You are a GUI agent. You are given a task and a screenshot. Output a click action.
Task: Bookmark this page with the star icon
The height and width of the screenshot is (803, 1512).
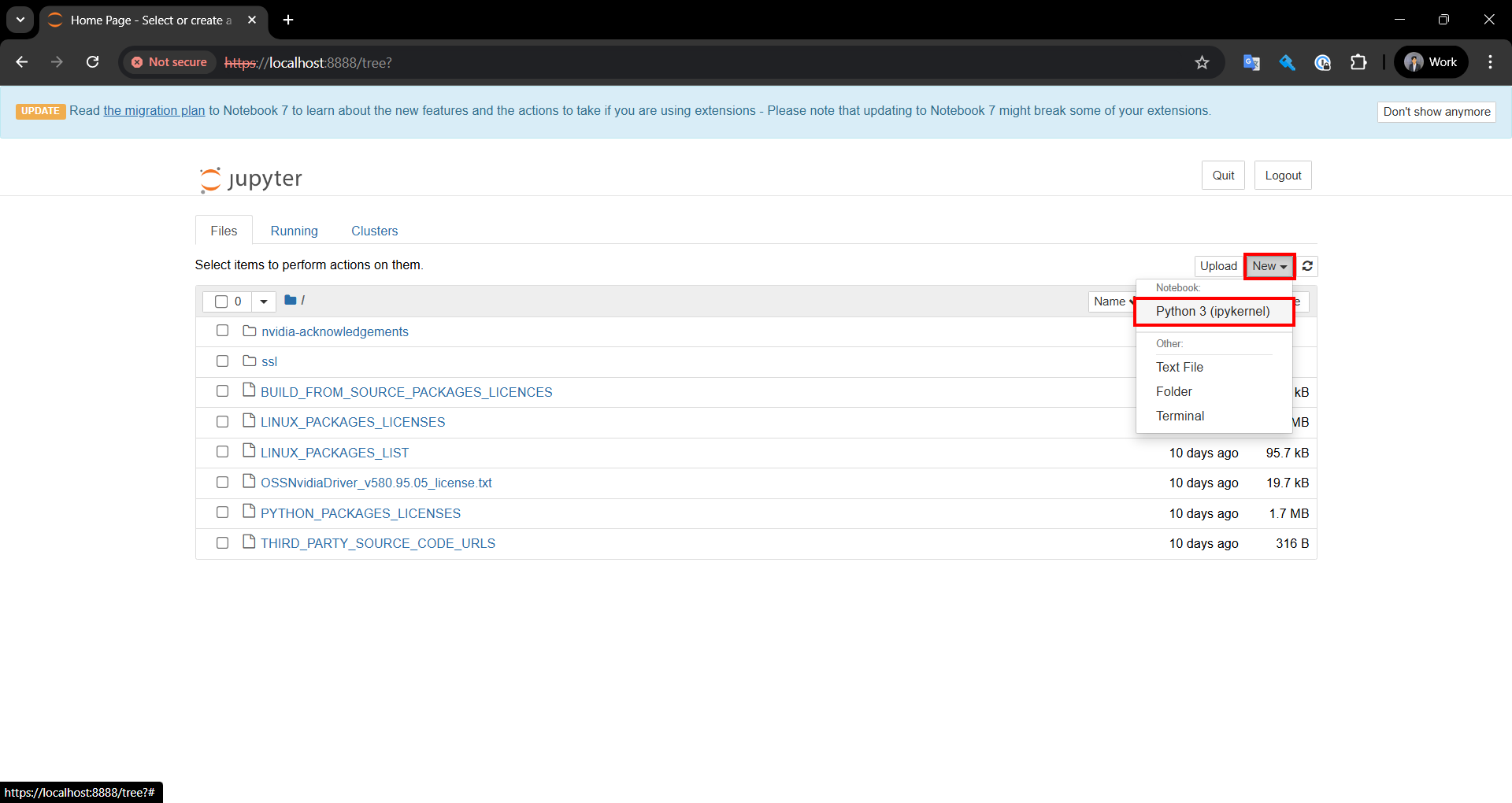[1202, 62]
